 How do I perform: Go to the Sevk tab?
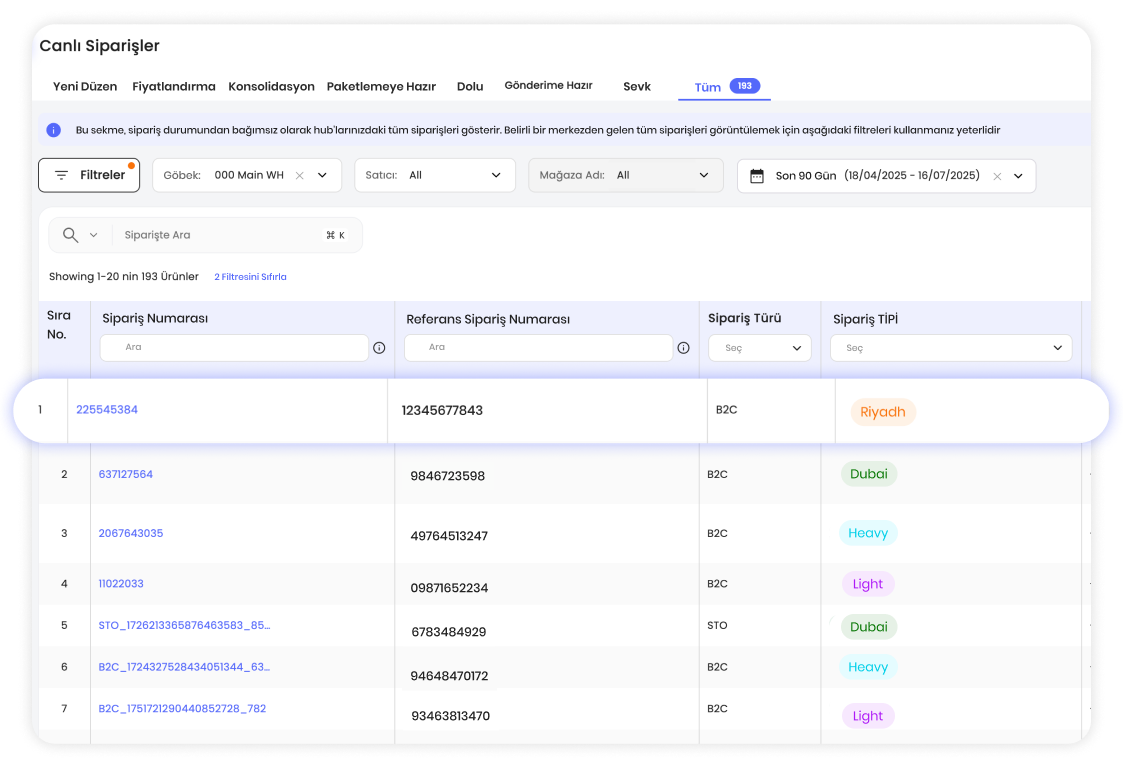(637, 86)
